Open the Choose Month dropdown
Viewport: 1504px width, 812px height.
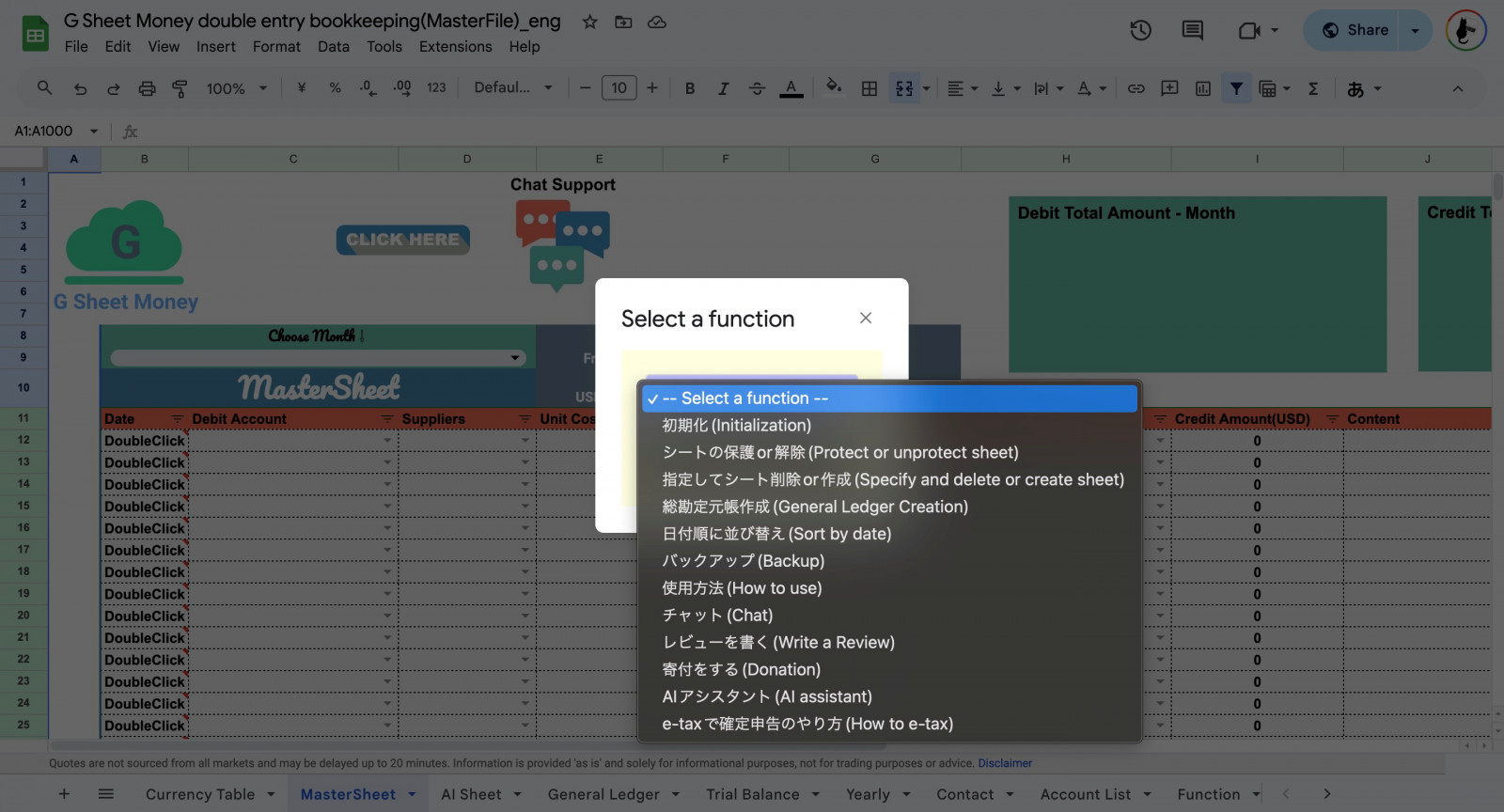click(317, 358)
